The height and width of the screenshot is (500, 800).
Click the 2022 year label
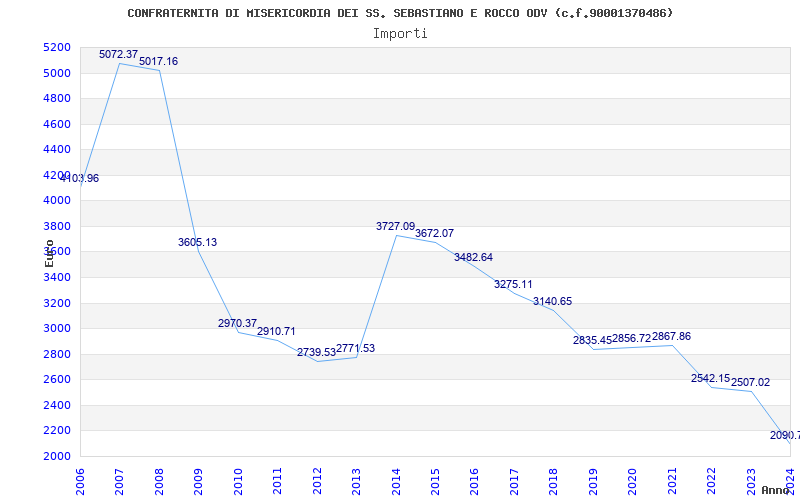711,482
